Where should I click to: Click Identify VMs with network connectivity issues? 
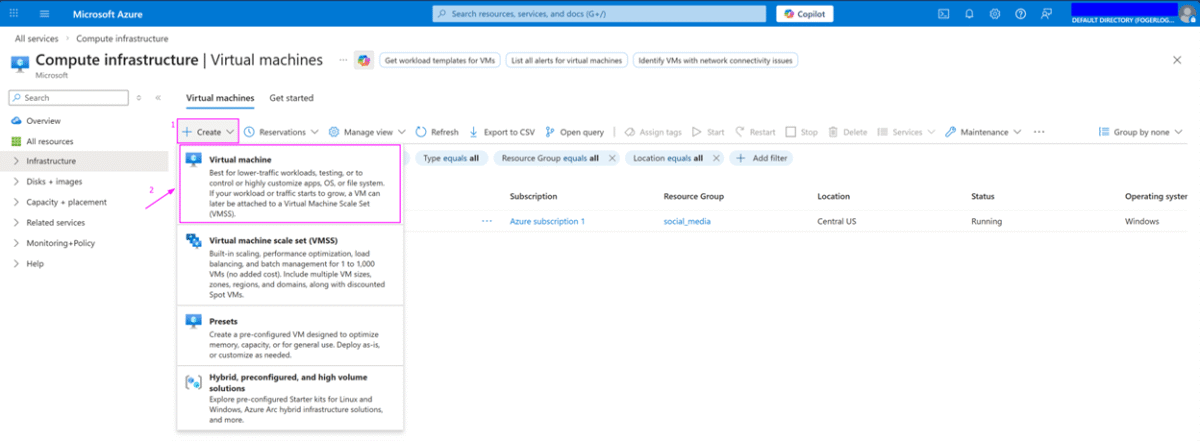[x=715, y=60]
